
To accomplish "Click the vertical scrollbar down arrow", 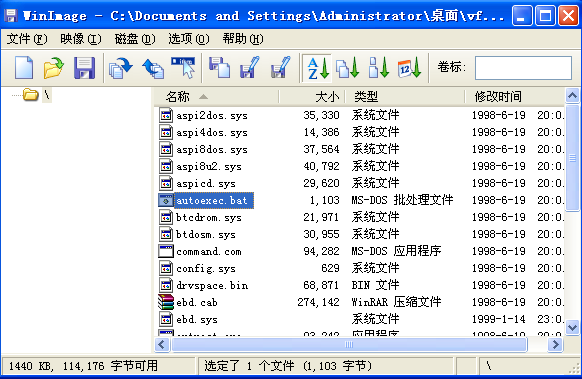I will click(572, 328).
